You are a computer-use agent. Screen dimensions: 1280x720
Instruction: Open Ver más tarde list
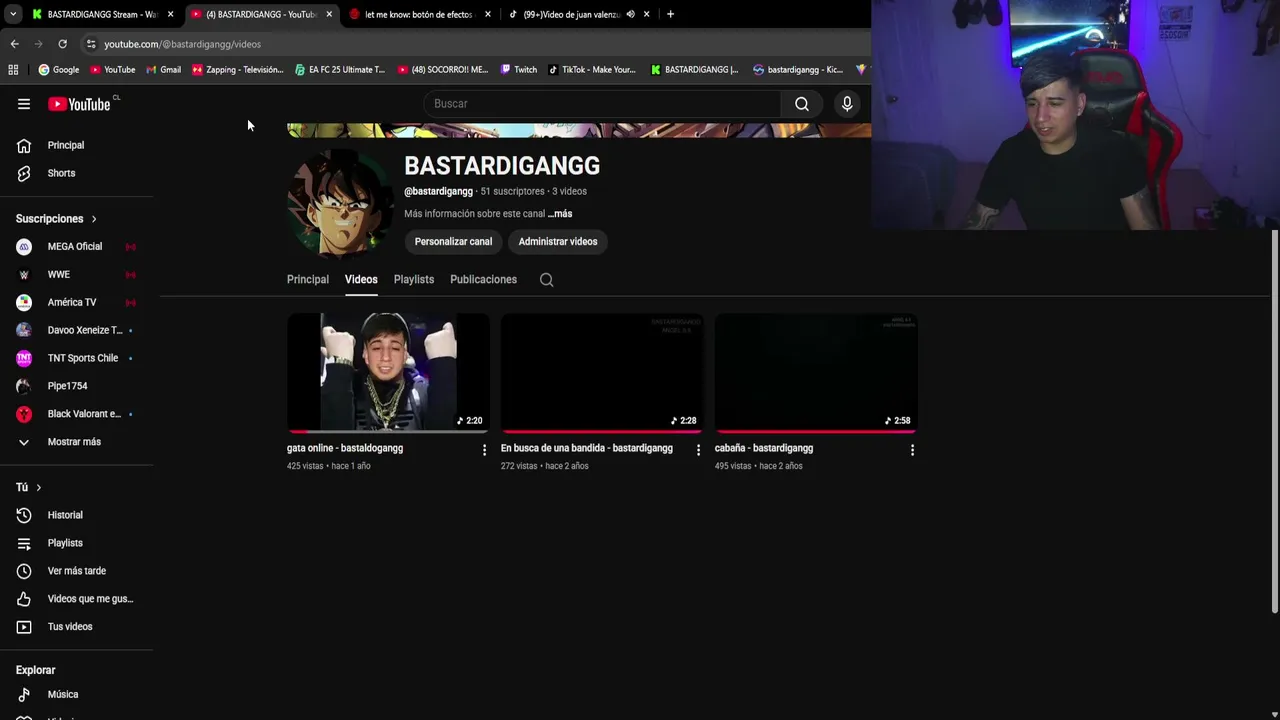pos(77,571)
